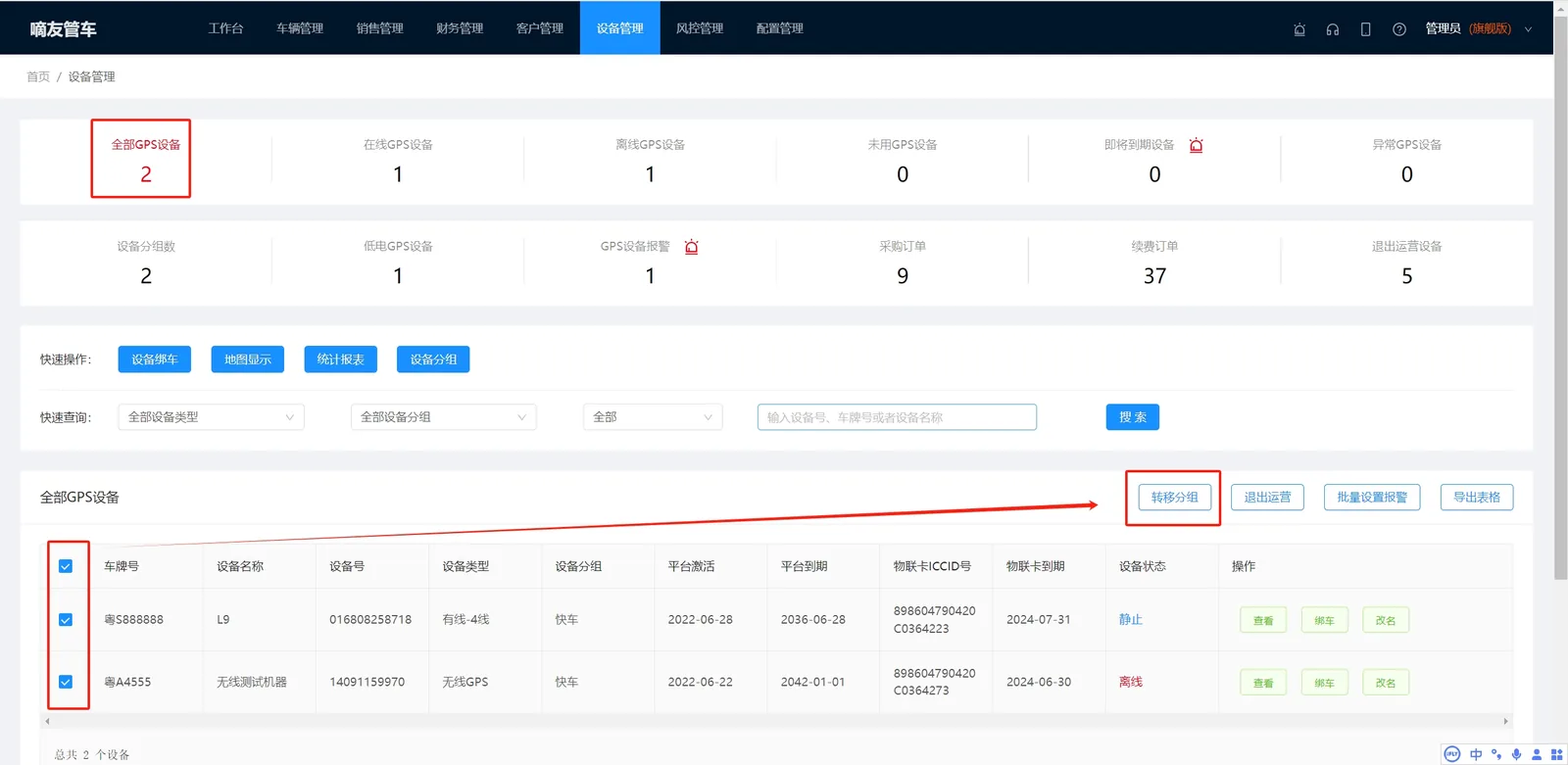Click the question mark help icon
Image resolution: width=1568 pixels, height=765 pixels.
point(1399,29)
